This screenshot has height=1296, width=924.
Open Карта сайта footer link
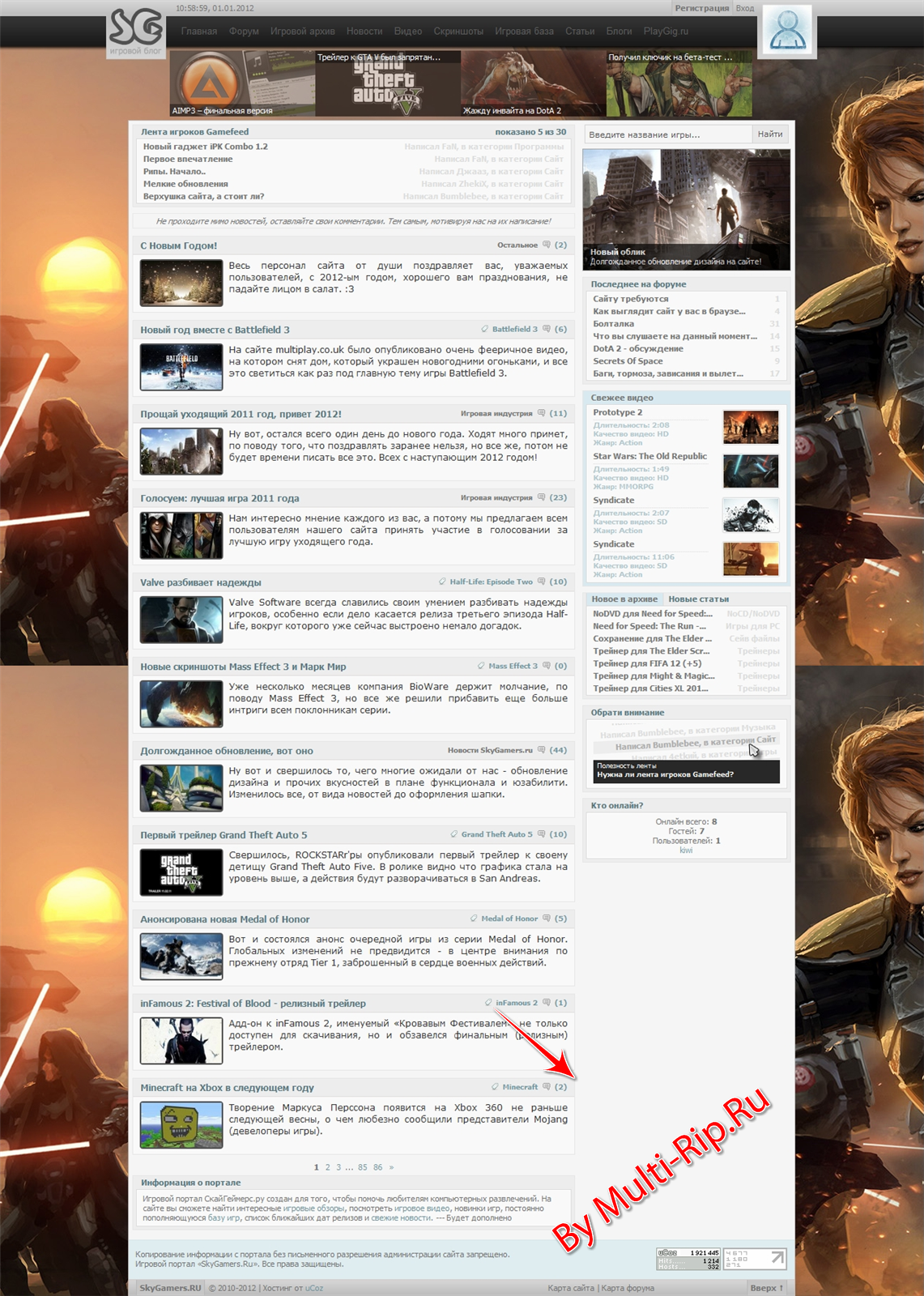pos(571,1288)
